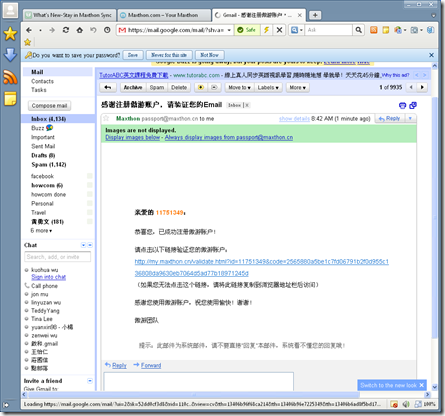The image size is (445, 416).
Task: Open the RSS feed reader sidebar icon
Action: point(10,77)
